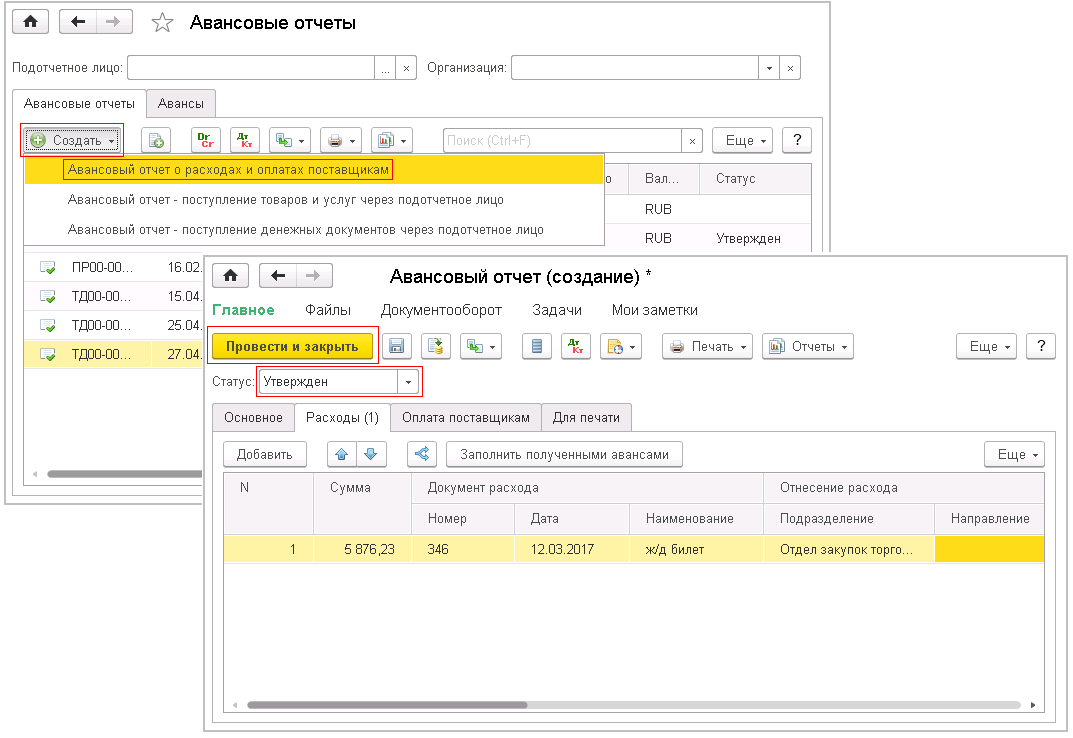The image size is (1073, 738).
Task: Expand the Организация dropdown arrow
Action: click(769, 68)
